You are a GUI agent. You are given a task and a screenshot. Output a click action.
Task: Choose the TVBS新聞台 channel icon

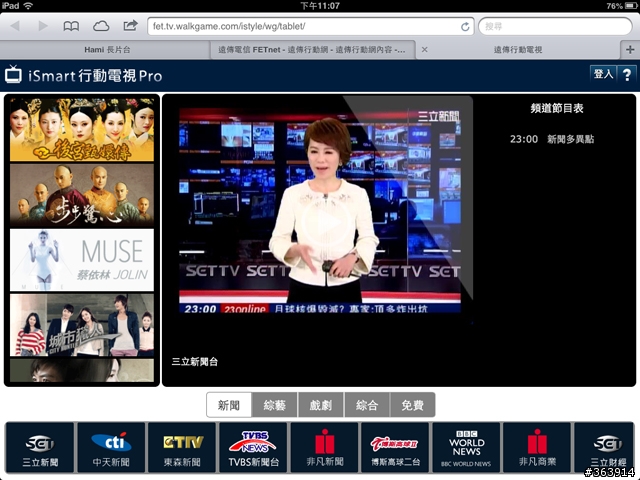click(253, 448)
